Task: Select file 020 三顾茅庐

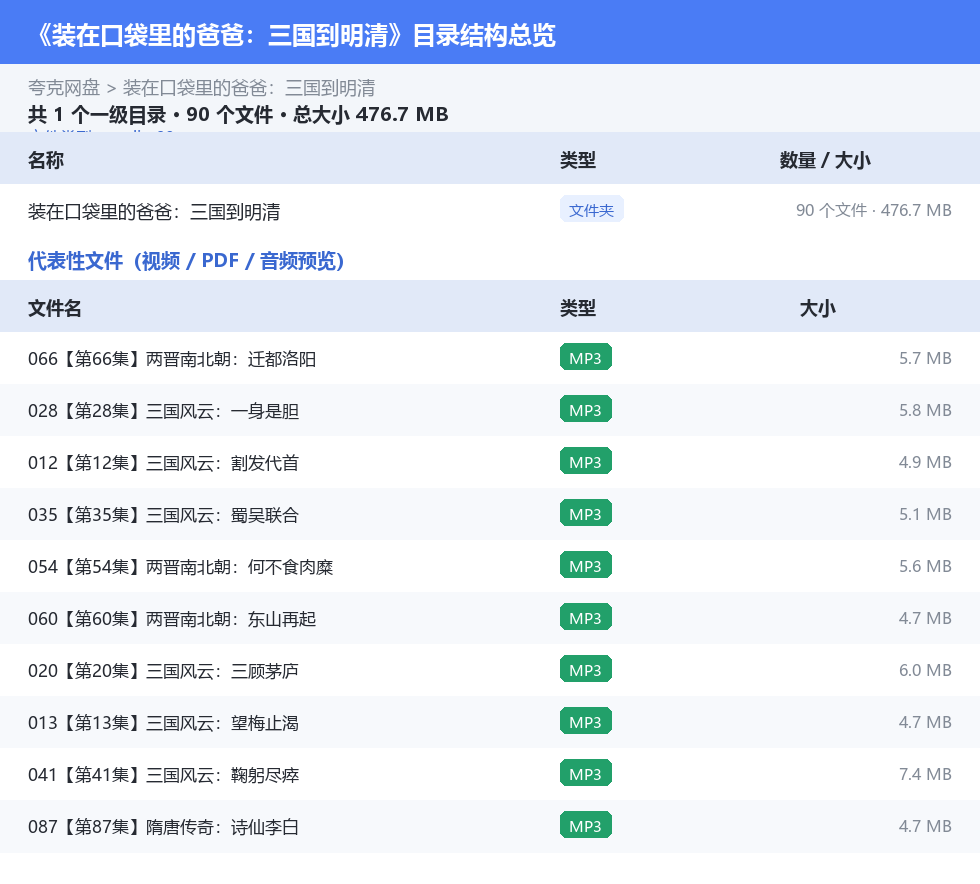Action: 490,670
